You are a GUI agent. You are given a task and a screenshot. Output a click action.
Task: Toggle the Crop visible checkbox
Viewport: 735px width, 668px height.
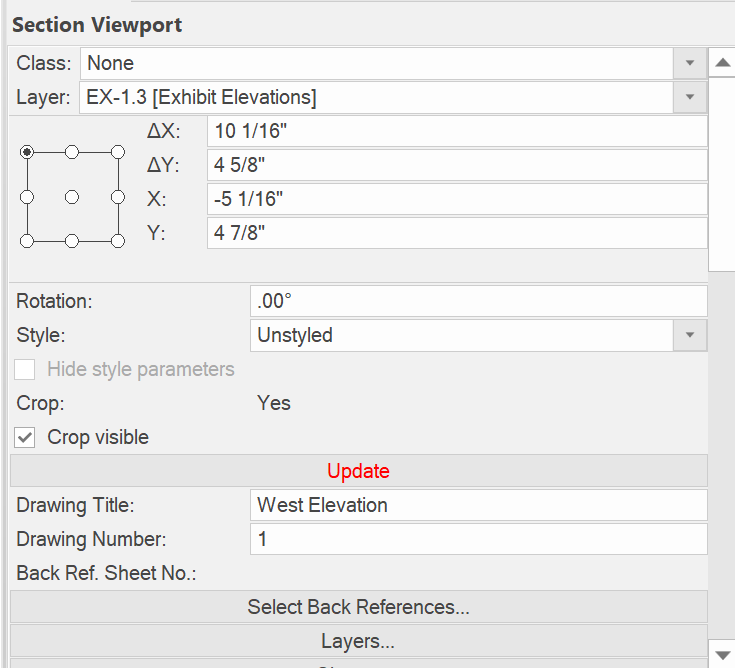point(26,437)
